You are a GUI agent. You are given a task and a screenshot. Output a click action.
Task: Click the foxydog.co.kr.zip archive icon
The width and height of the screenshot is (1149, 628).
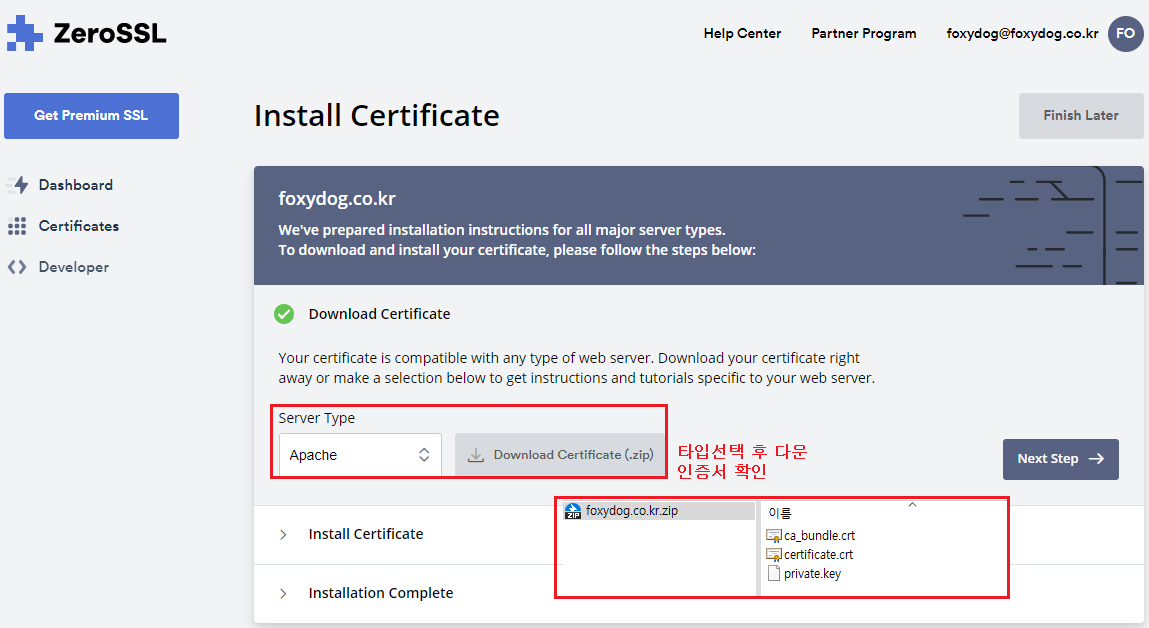pyautogui.click(x=573, y=511)
